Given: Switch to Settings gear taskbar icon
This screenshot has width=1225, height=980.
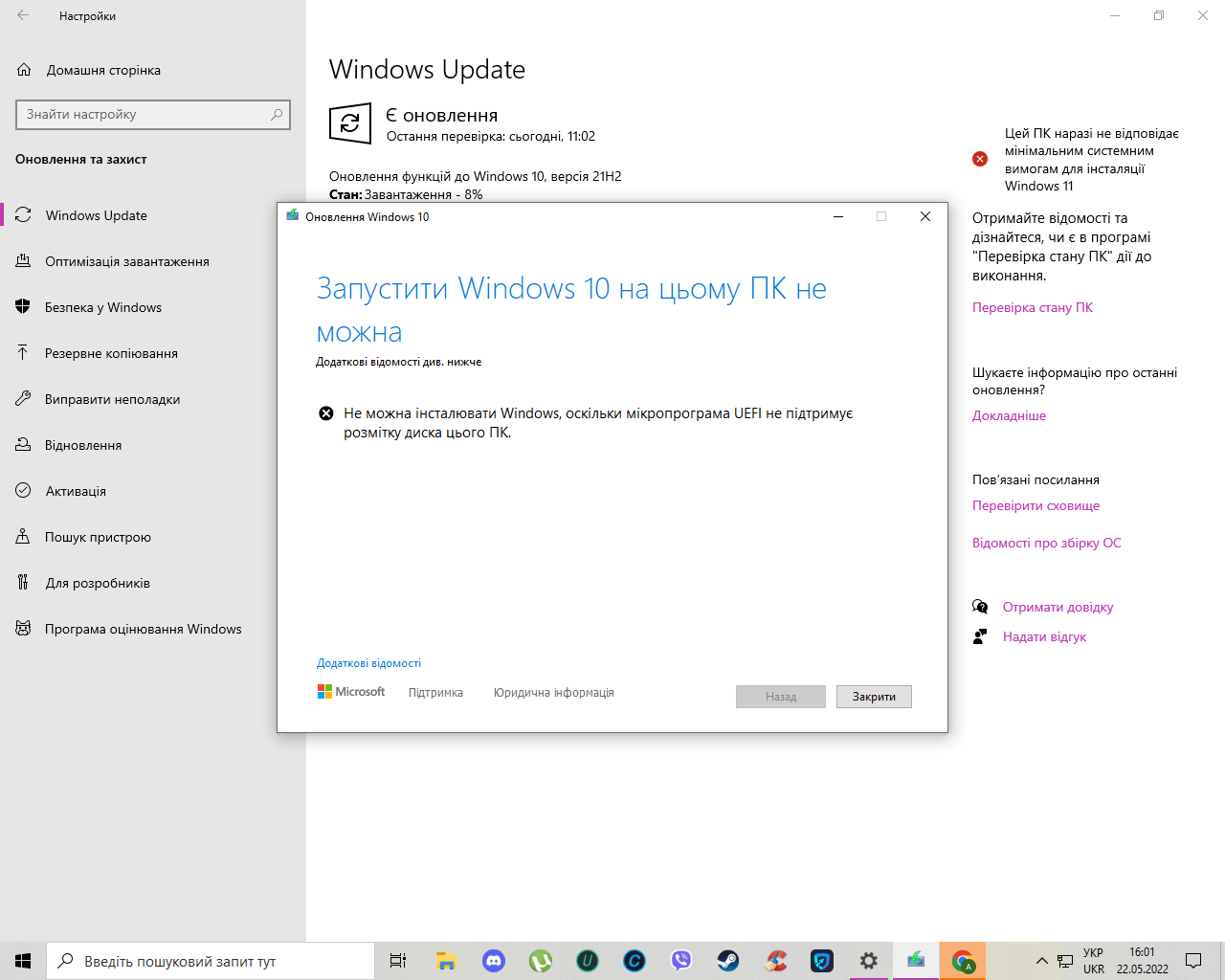Looking at the screenshot, I should [x=869, y=961].
